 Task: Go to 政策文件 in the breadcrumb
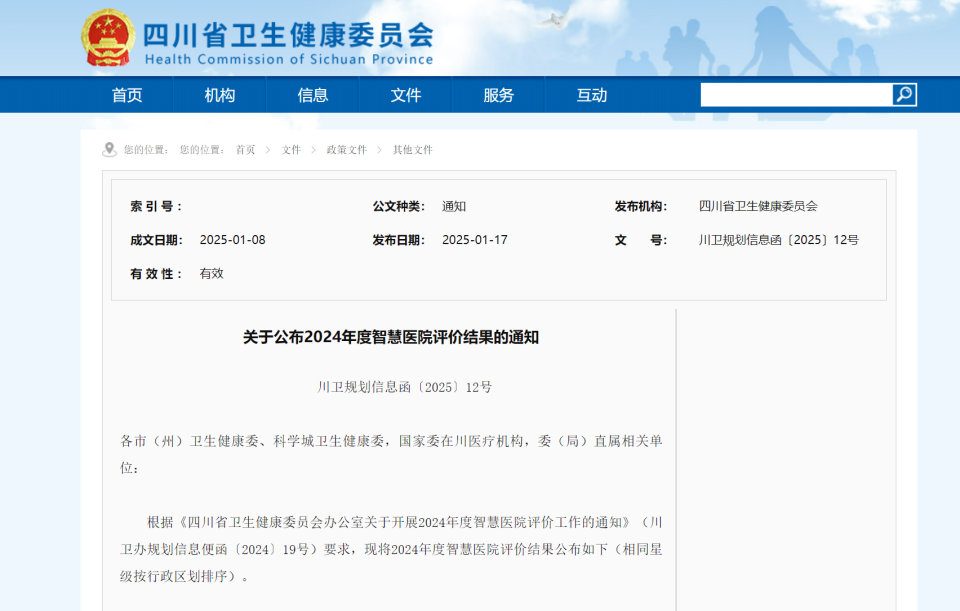click(347, 150)
